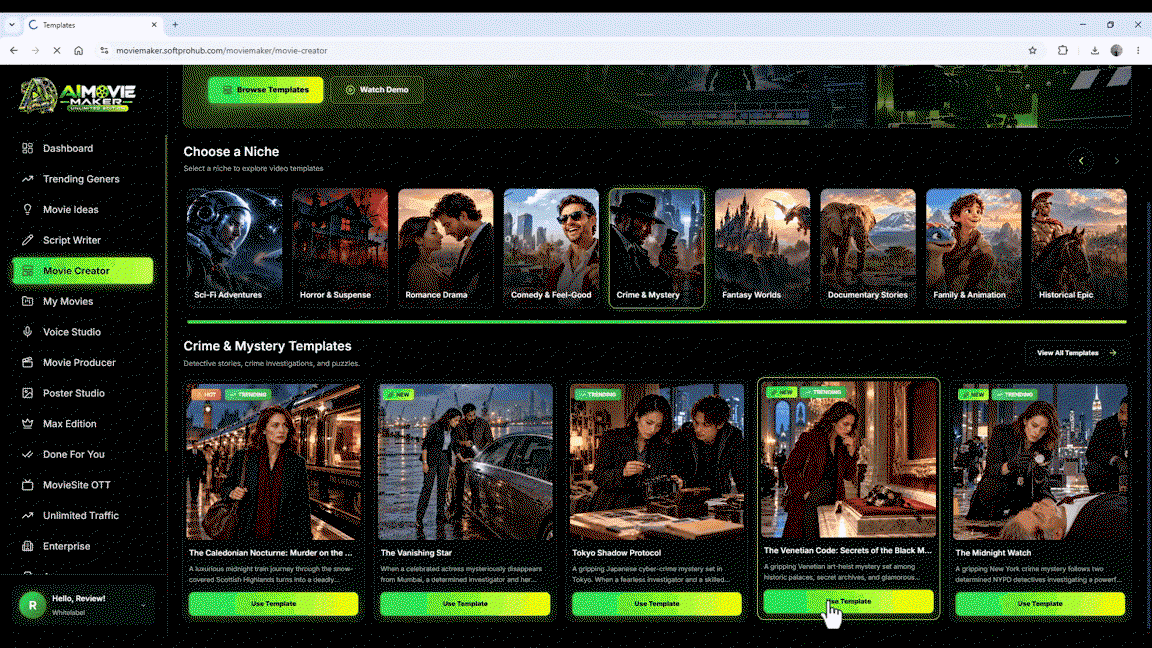Click View All Templates link
This screenshot has width=1152, height=648.
(x=1076, y=353)
